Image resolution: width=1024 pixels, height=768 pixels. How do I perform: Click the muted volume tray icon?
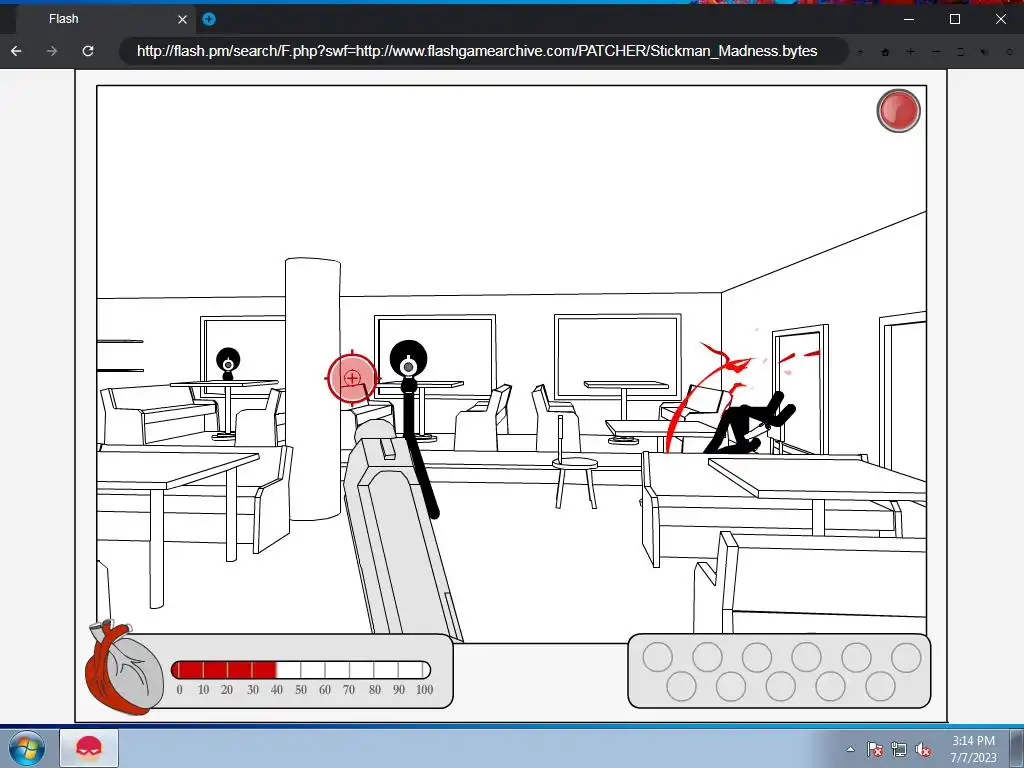(x=923, y=749)
